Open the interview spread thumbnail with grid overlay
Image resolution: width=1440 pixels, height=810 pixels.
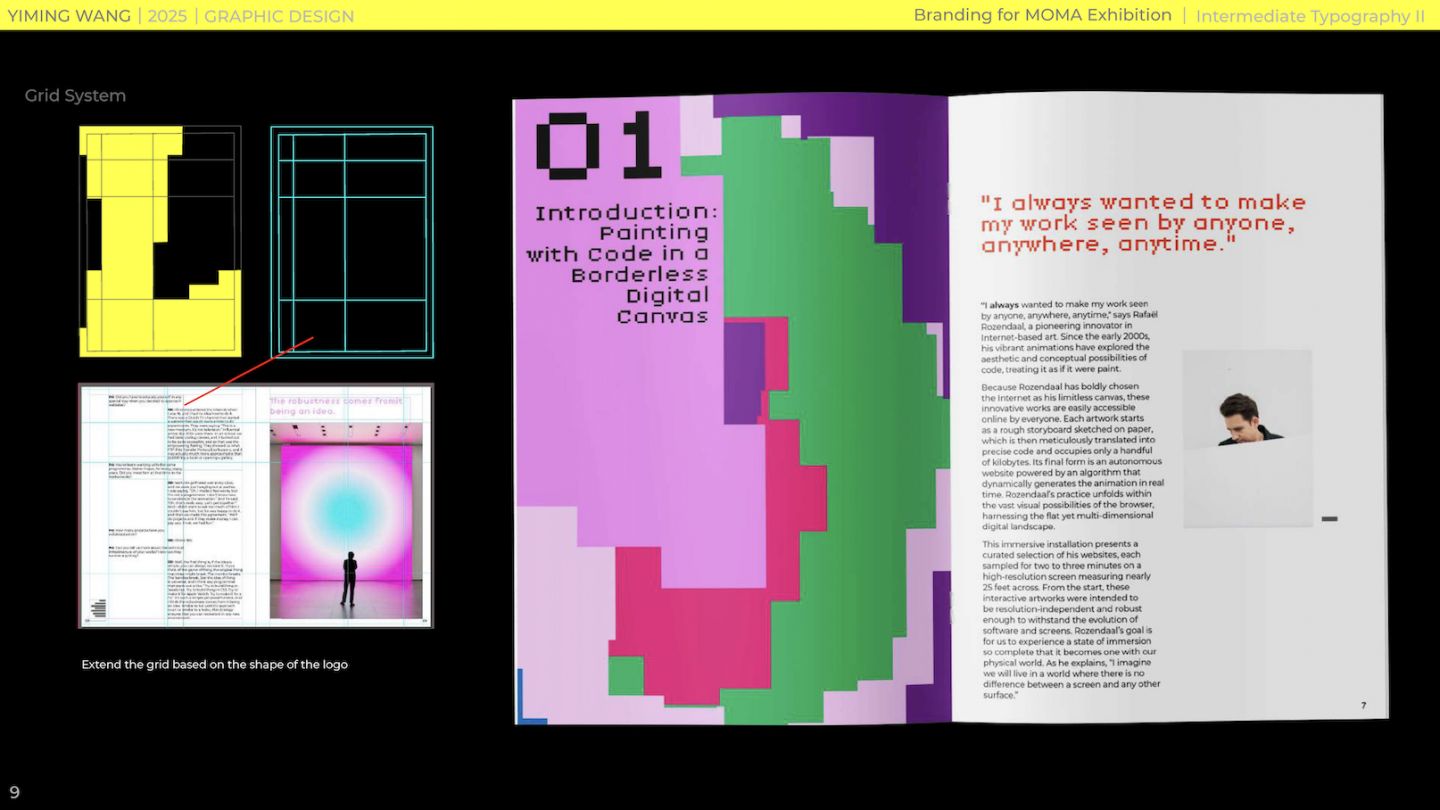[255, 506]
